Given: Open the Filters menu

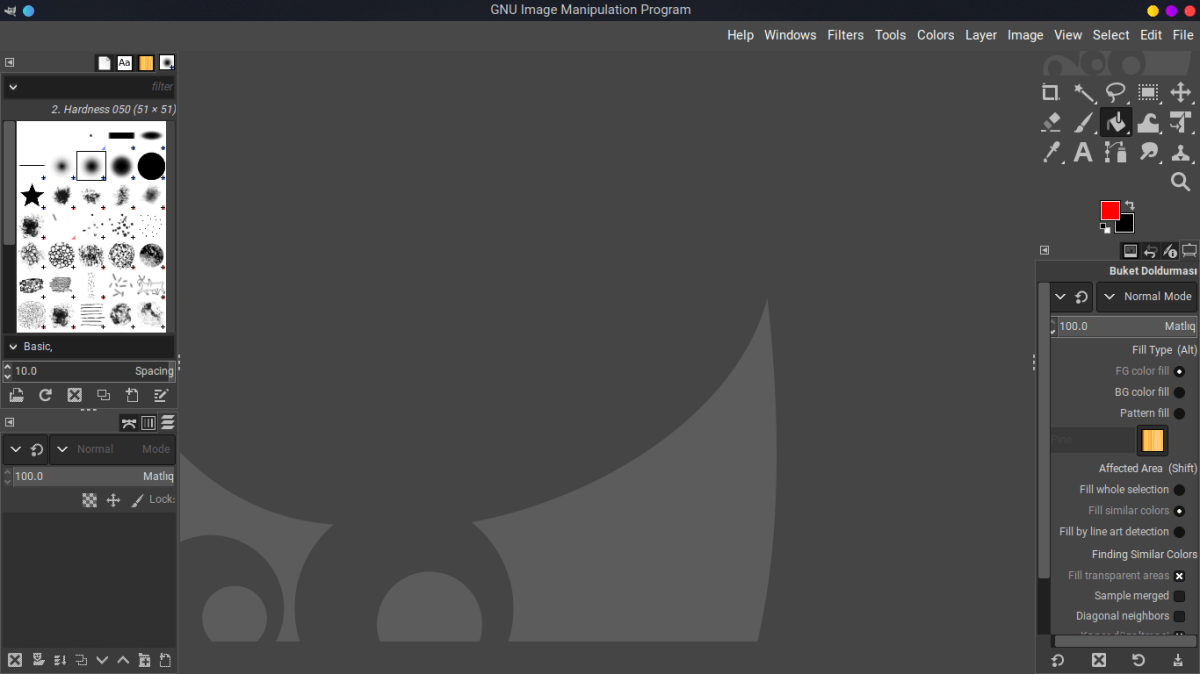Looking at the screenshot, I should click(x=845, y=34).
